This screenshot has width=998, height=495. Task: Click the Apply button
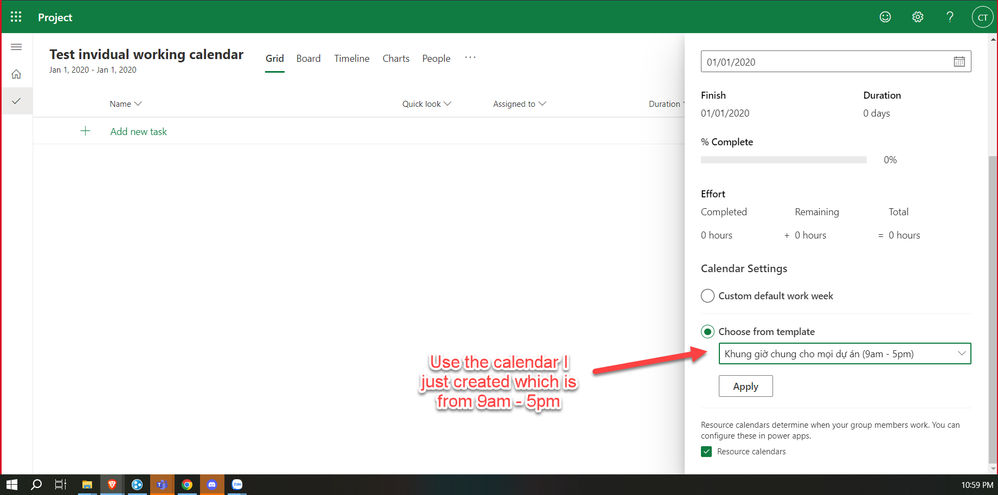point(746,386)
